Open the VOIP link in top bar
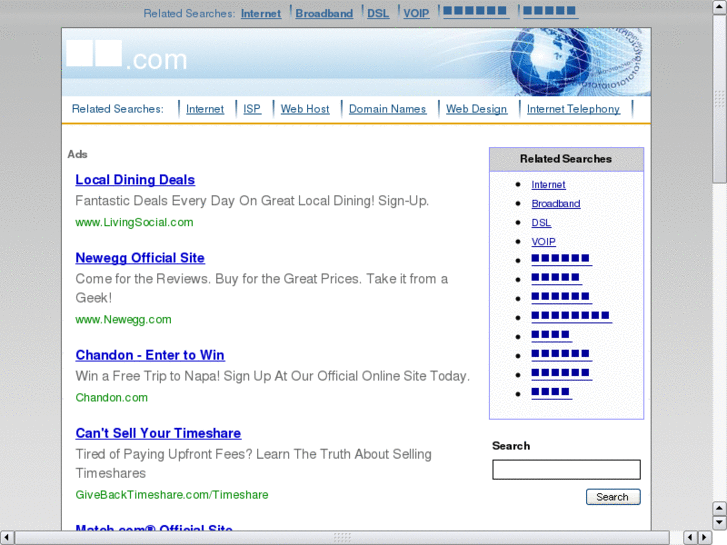The image size is (727, 545). (416, 13)
